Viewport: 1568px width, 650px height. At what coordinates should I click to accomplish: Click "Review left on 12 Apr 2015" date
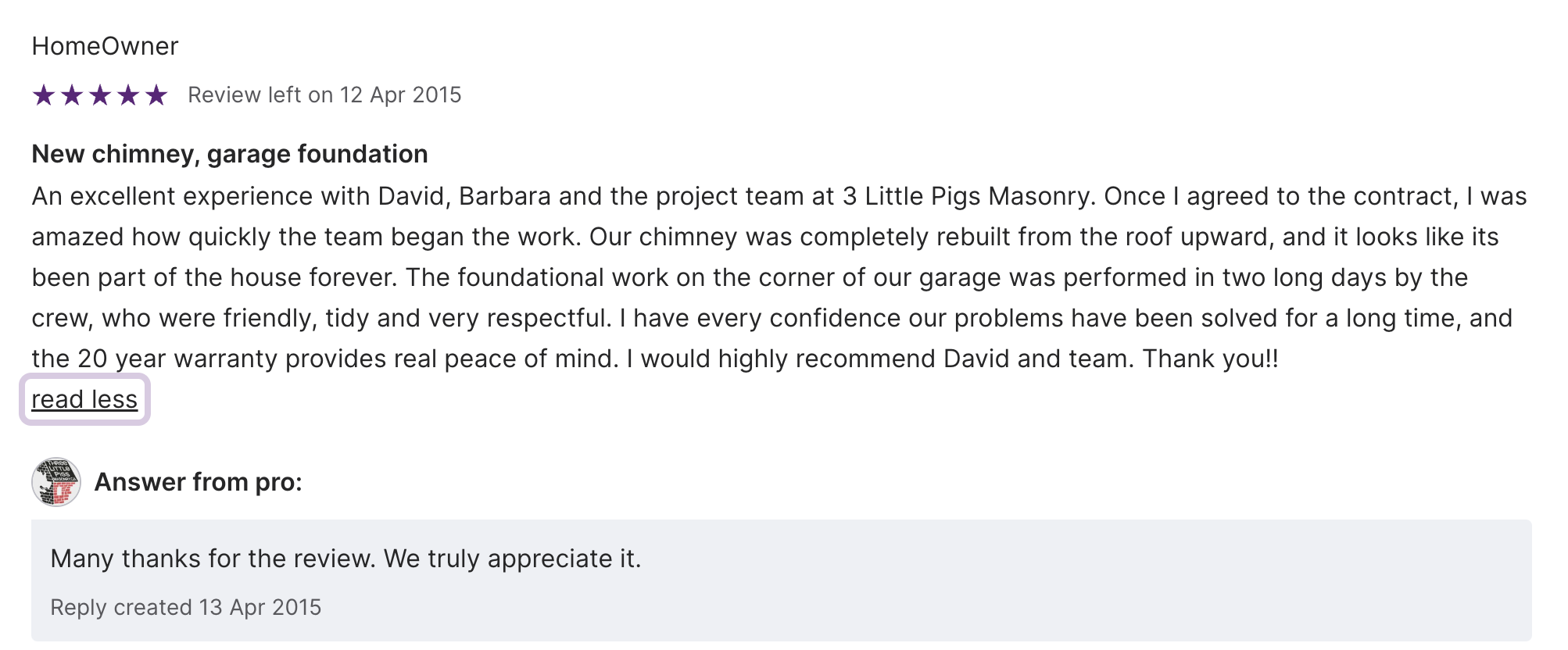pos(324,95)
